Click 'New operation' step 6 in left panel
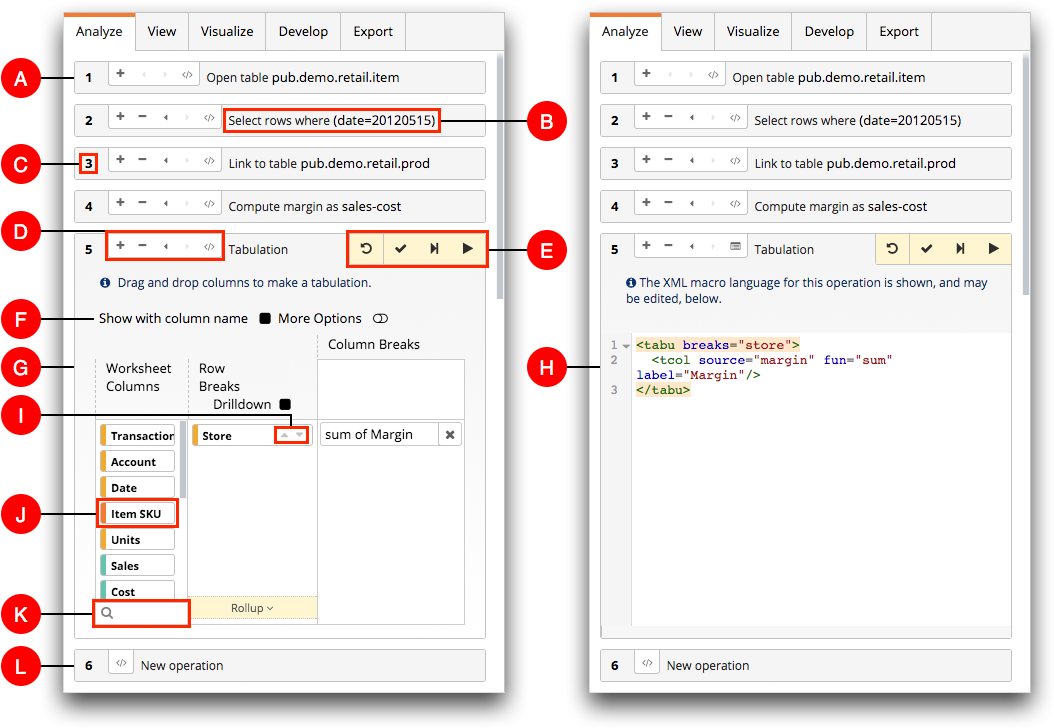The height and width of the screenshot is (728, 1054). [x=181, y=665]
